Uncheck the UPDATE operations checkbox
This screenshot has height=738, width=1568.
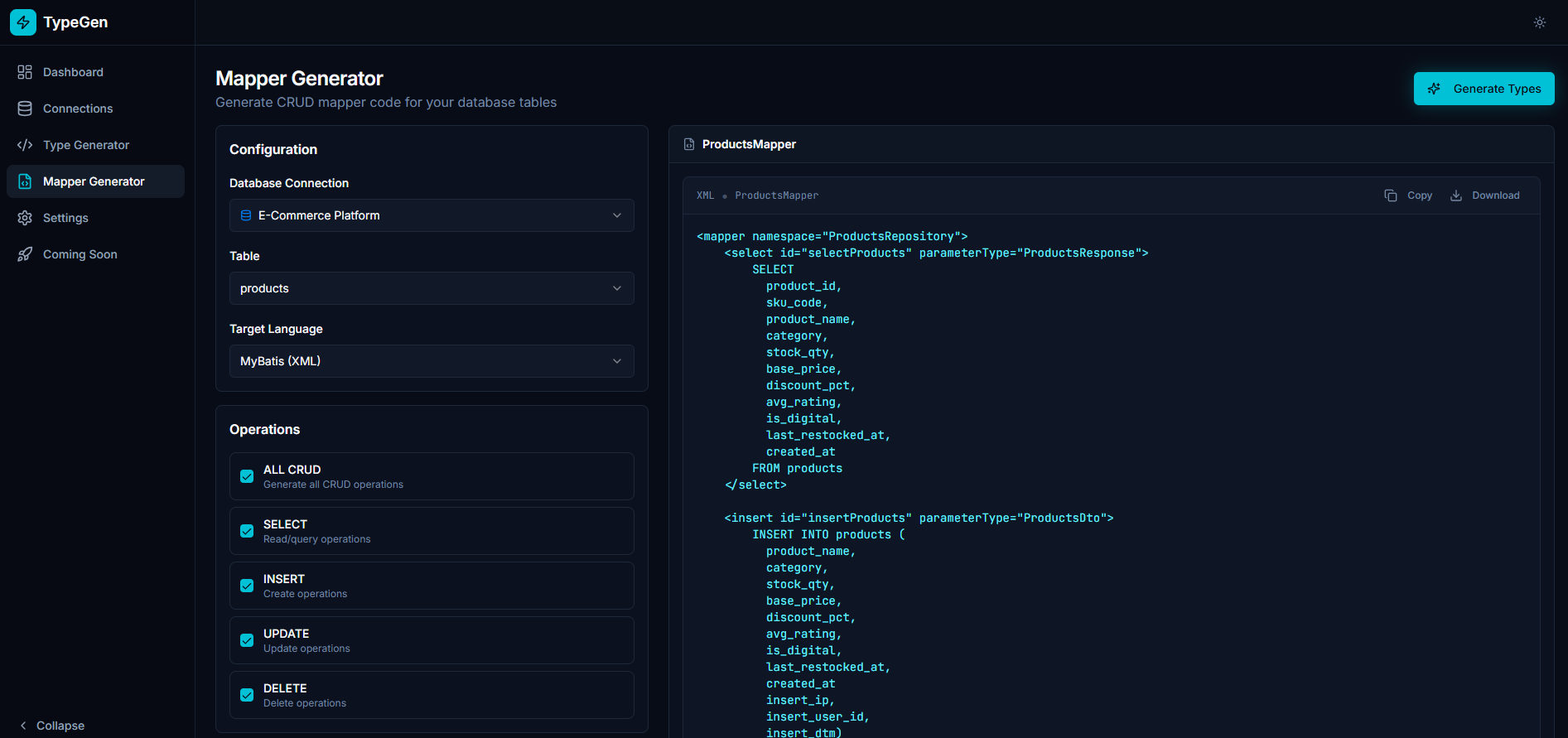point(247,640)
